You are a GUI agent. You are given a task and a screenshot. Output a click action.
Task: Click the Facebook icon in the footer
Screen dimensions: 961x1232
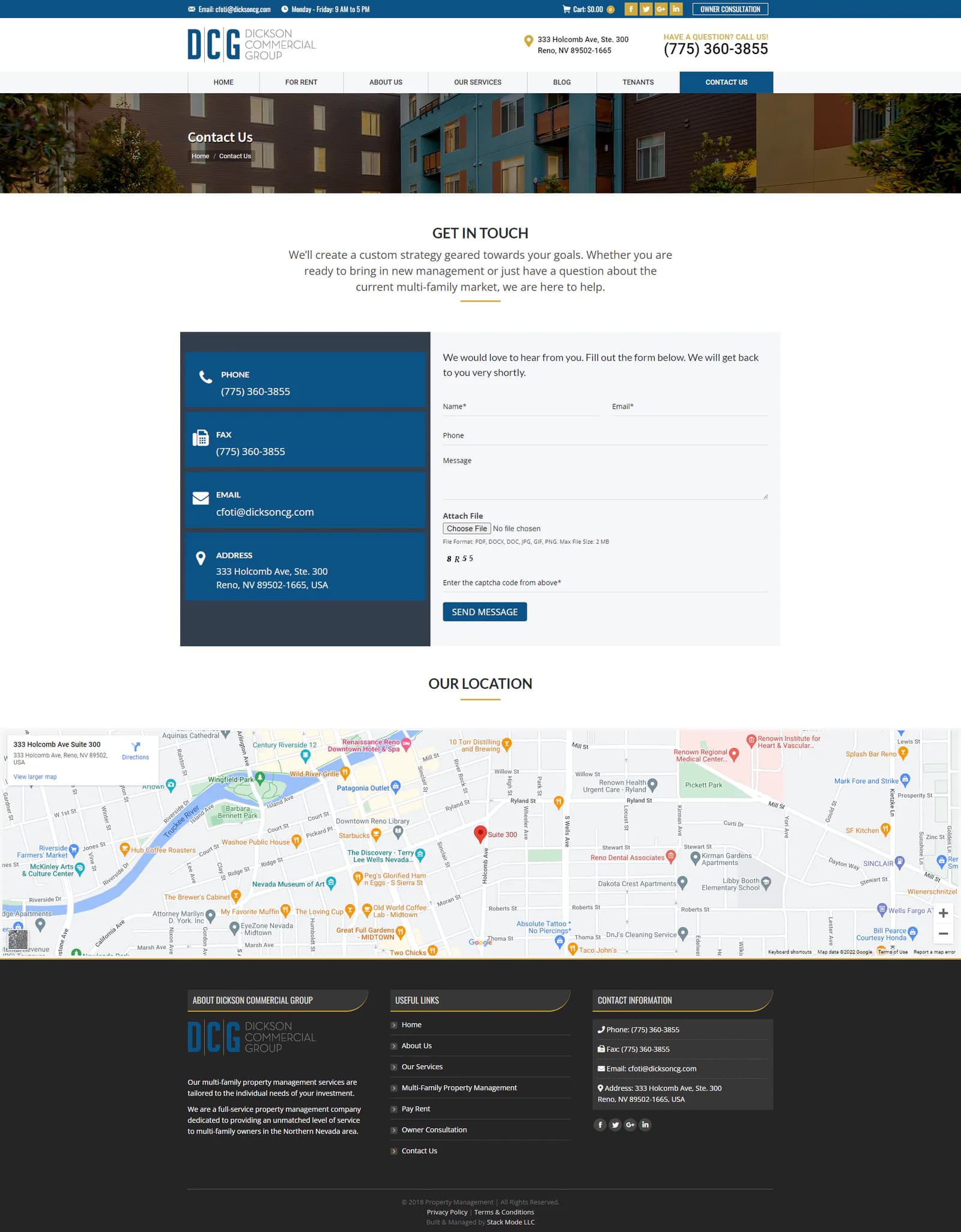pyautogui.click(x=600, y=1124)
